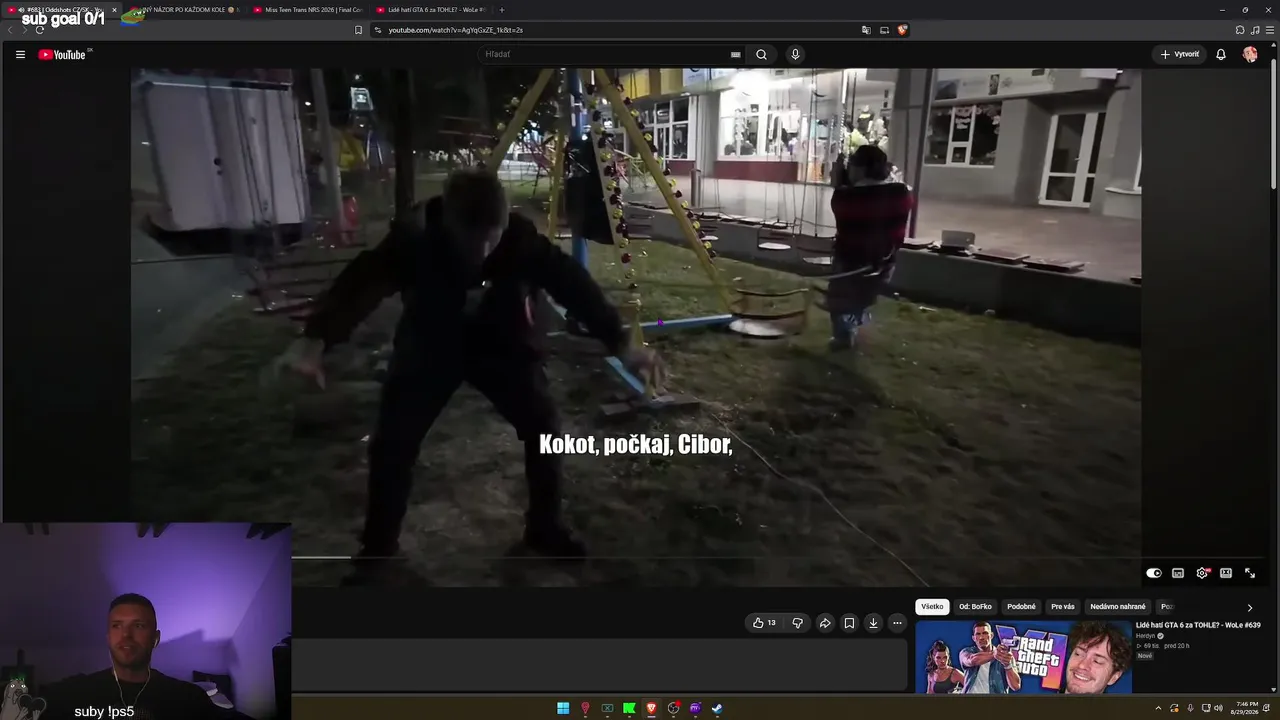Close the '#683 | Oddshots' browser tab
This screenshot has width=1280, height=720.
pyautogui.click(x=114, y=10)
